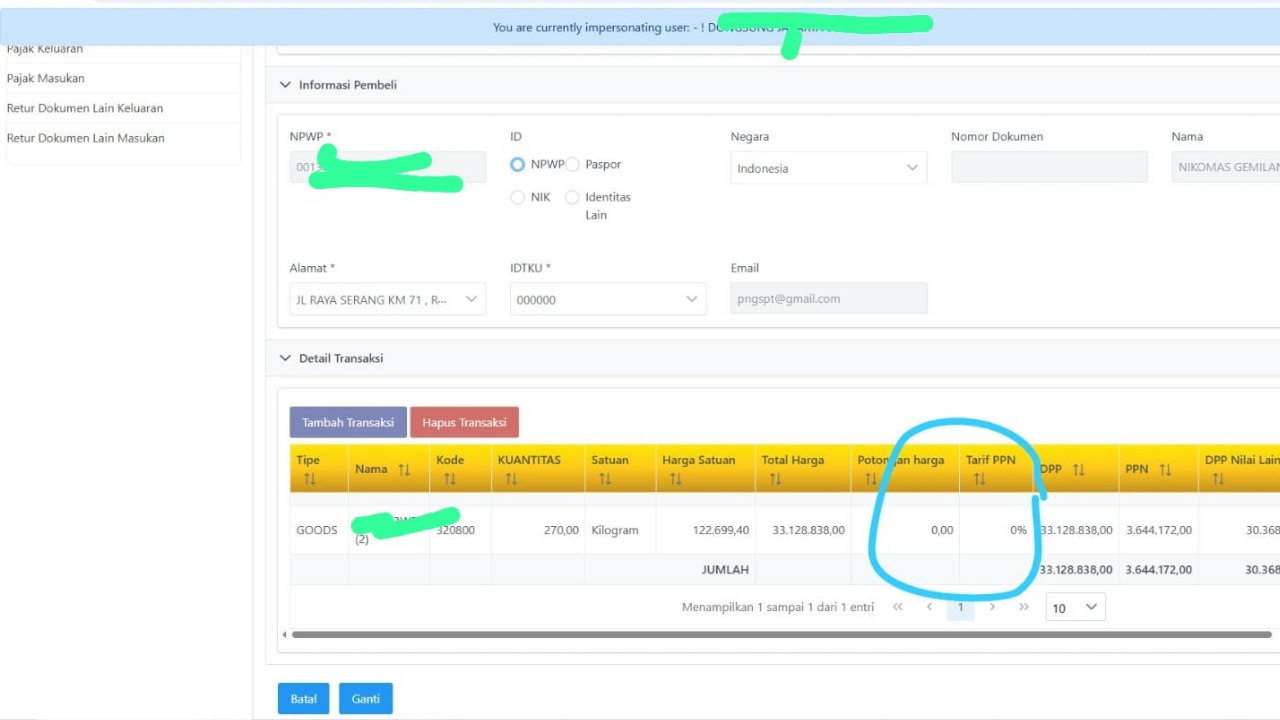Image resolution: width=1280 pixels, height=720 pixels.
Task: Click the Nomor Dokumen input field
Action: click(1048, 167)
